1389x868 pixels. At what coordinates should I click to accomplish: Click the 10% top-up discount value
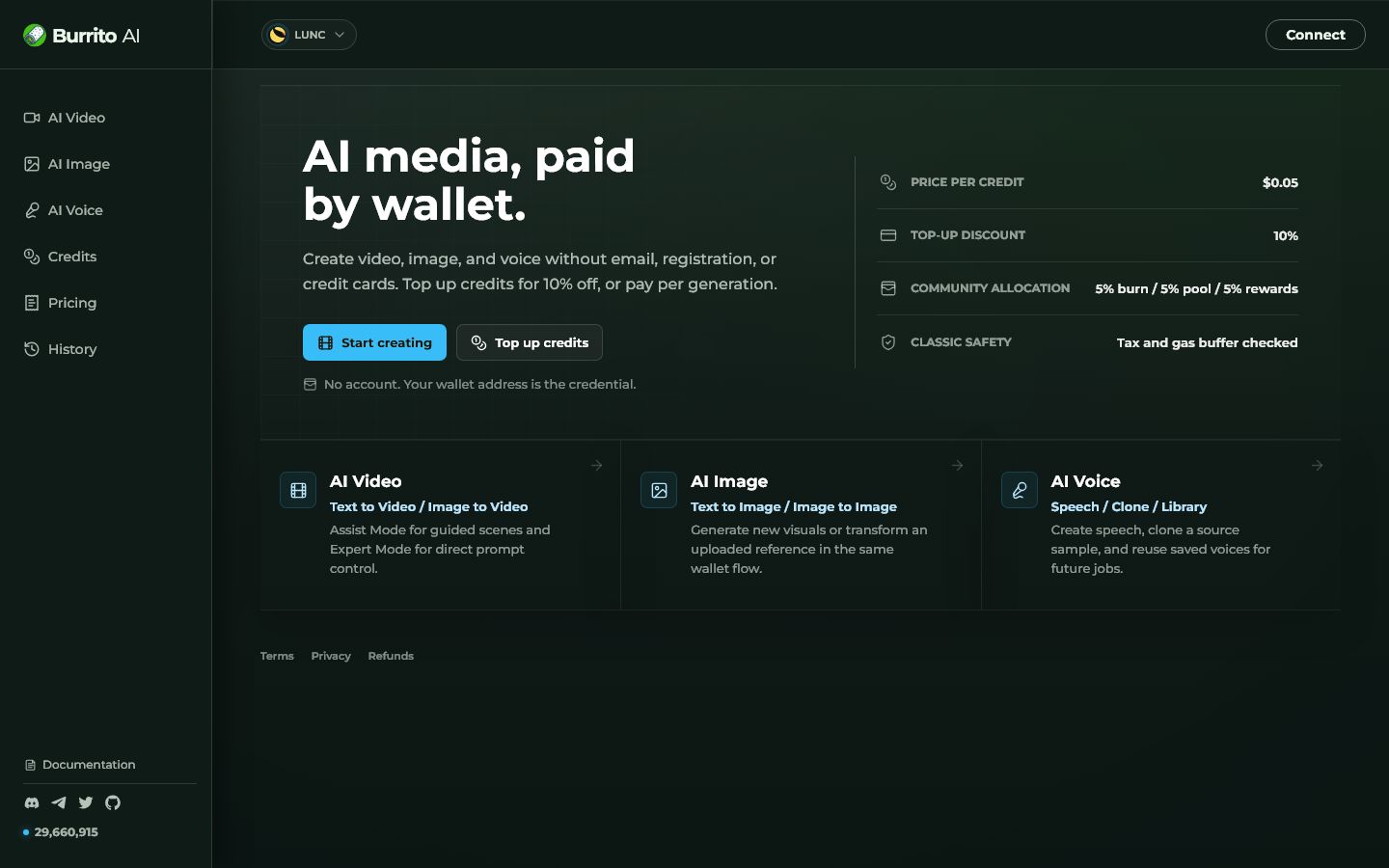tap(1286, 235)
